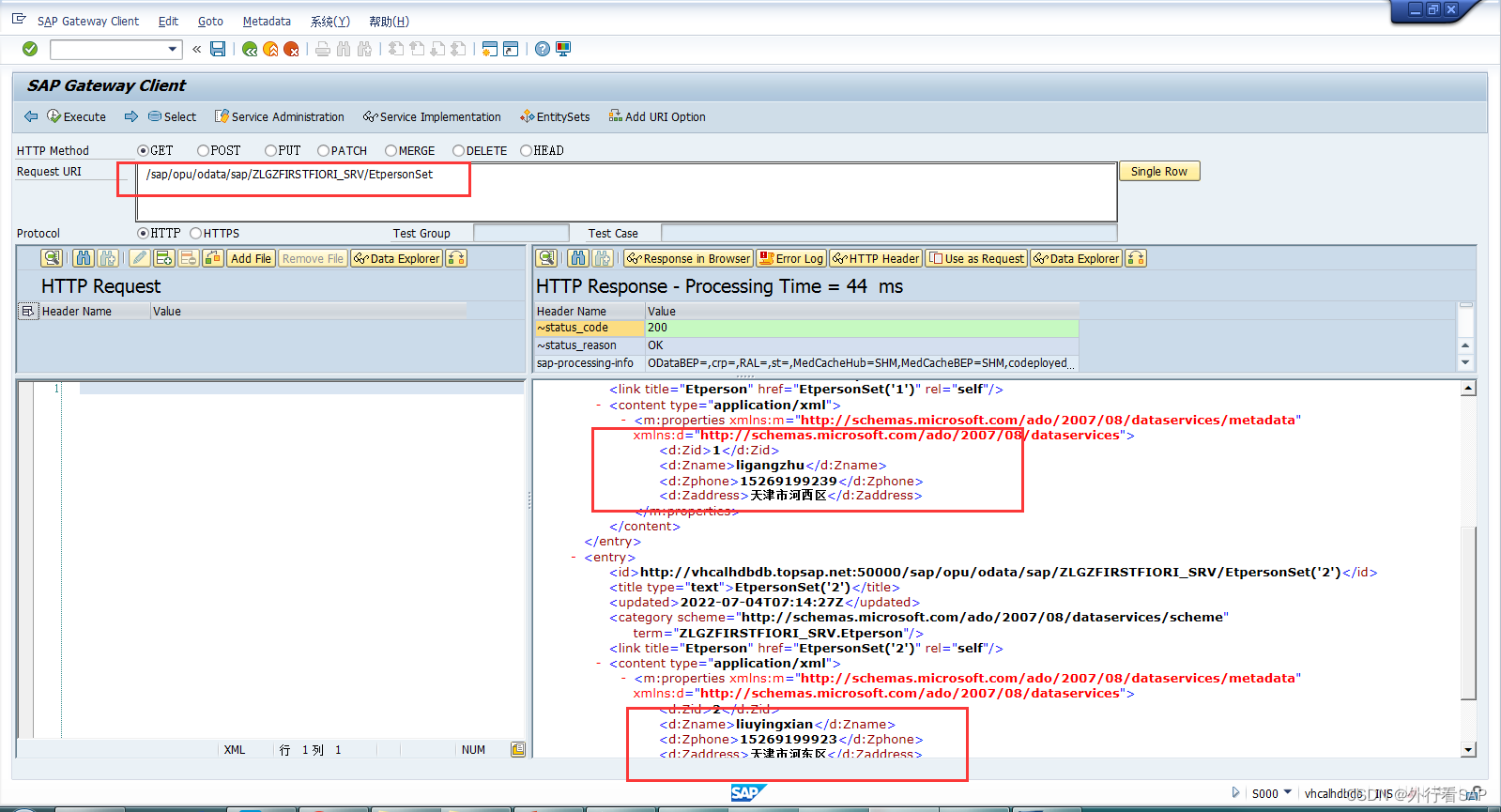Click the Customize Local Layout monitor icon

563,49
